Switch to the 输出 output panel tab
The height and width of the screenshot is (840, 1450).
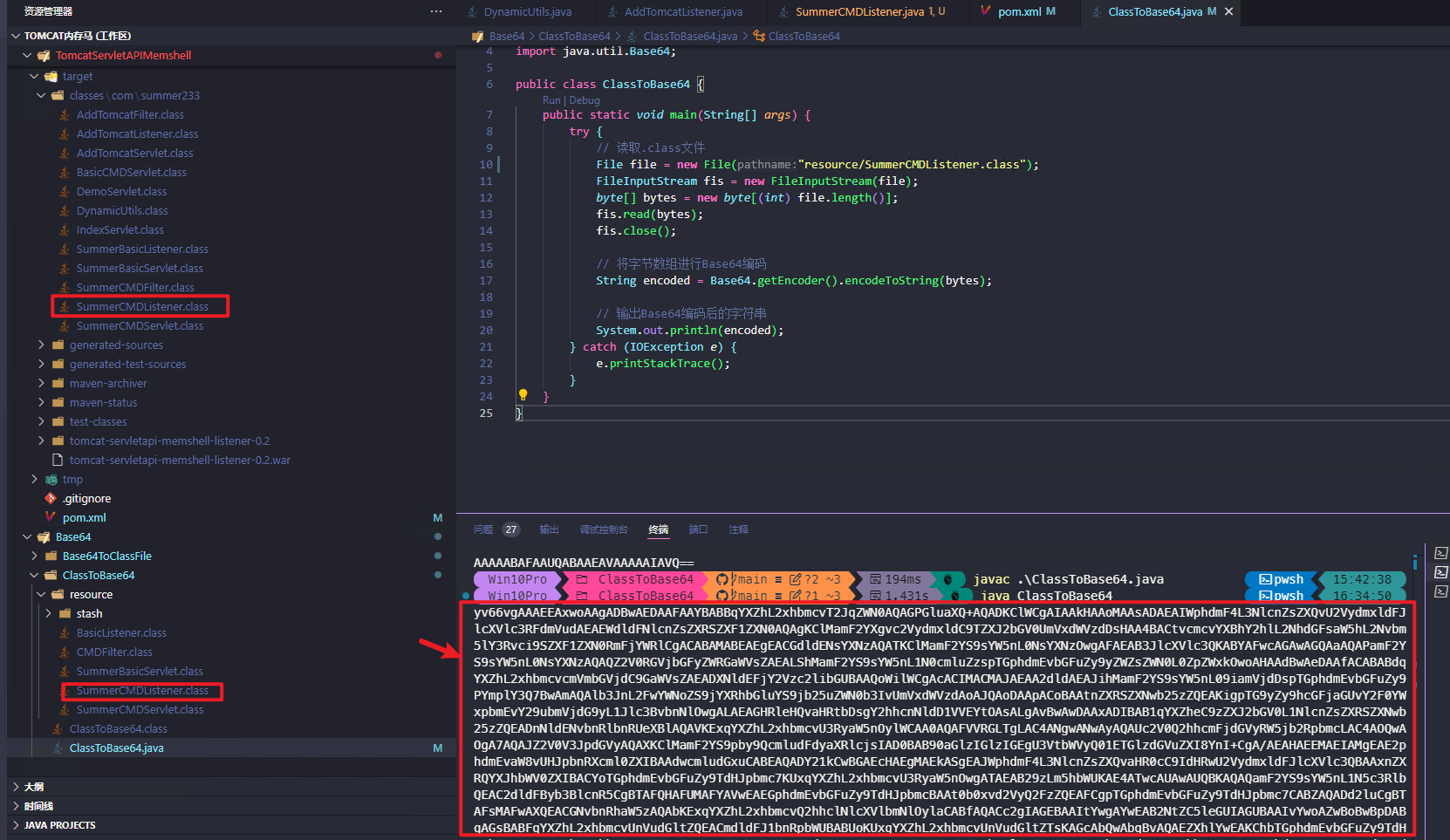549,529
